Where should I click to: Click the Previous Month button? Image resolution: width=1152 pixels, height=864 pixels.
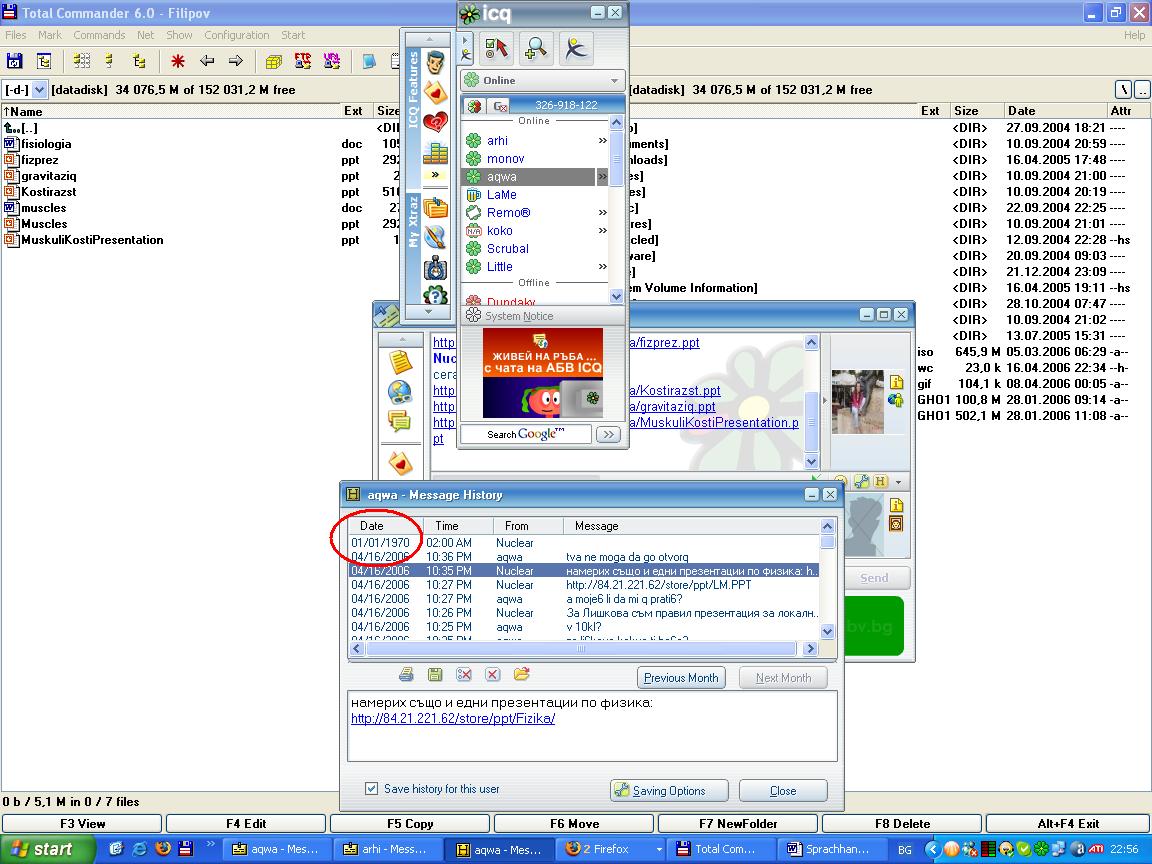coord(681,678)
